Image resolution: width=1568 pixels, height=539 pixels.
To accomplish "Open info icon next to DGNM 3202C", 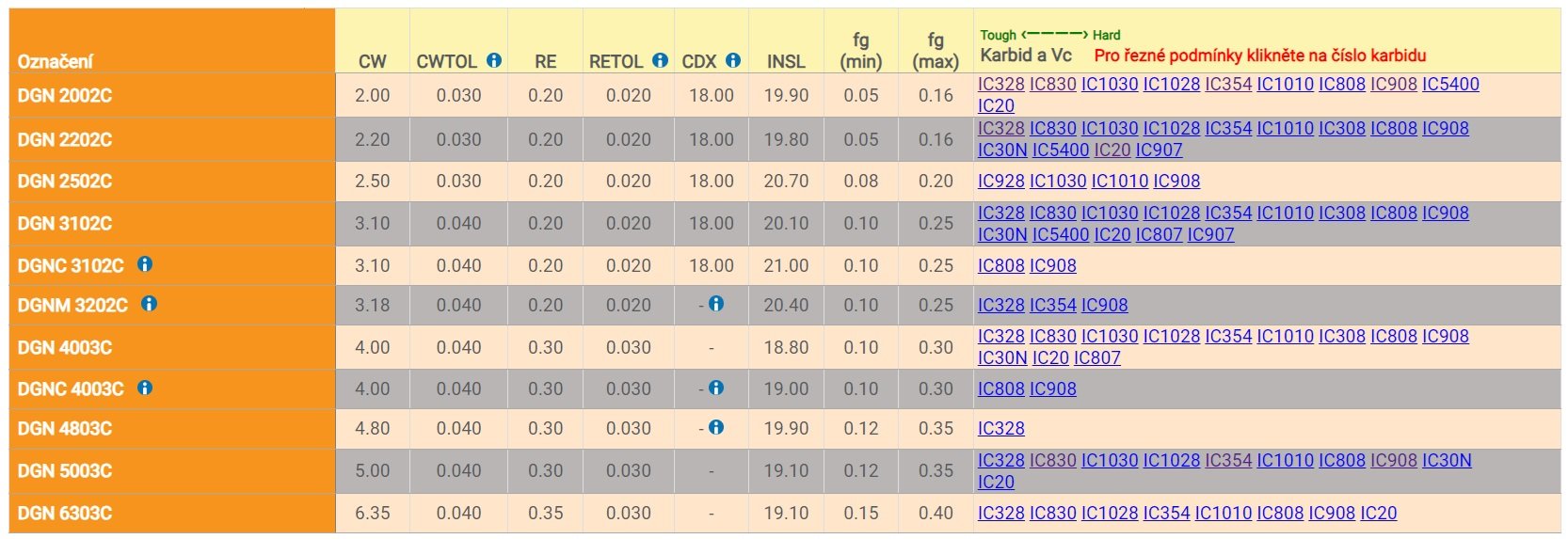I will tap(149, 304).
